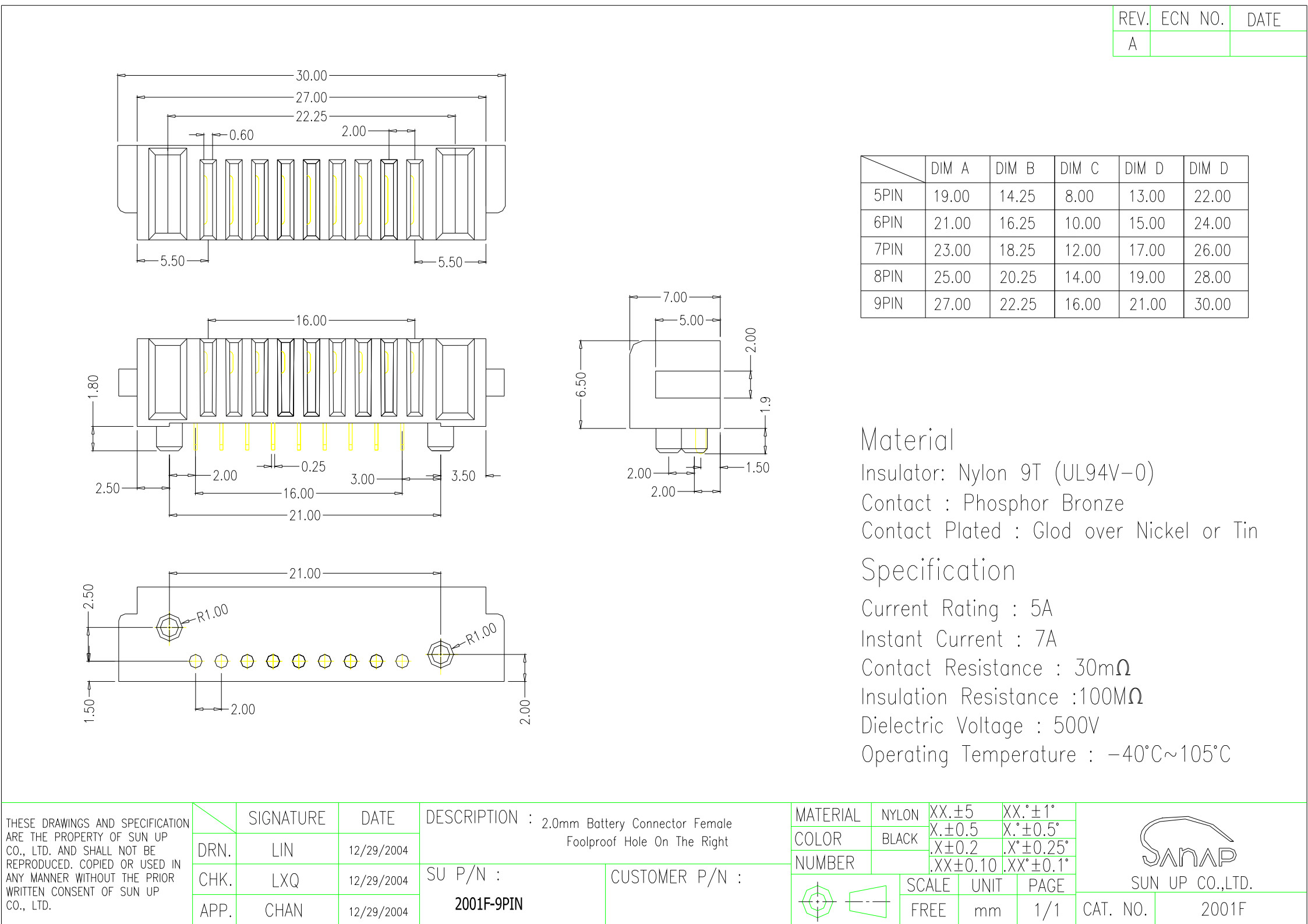Click the first pin hole in the footprint view
The height and width of the screenshot is (924, 1308).
pyautogui.click(x=196, y=661)
